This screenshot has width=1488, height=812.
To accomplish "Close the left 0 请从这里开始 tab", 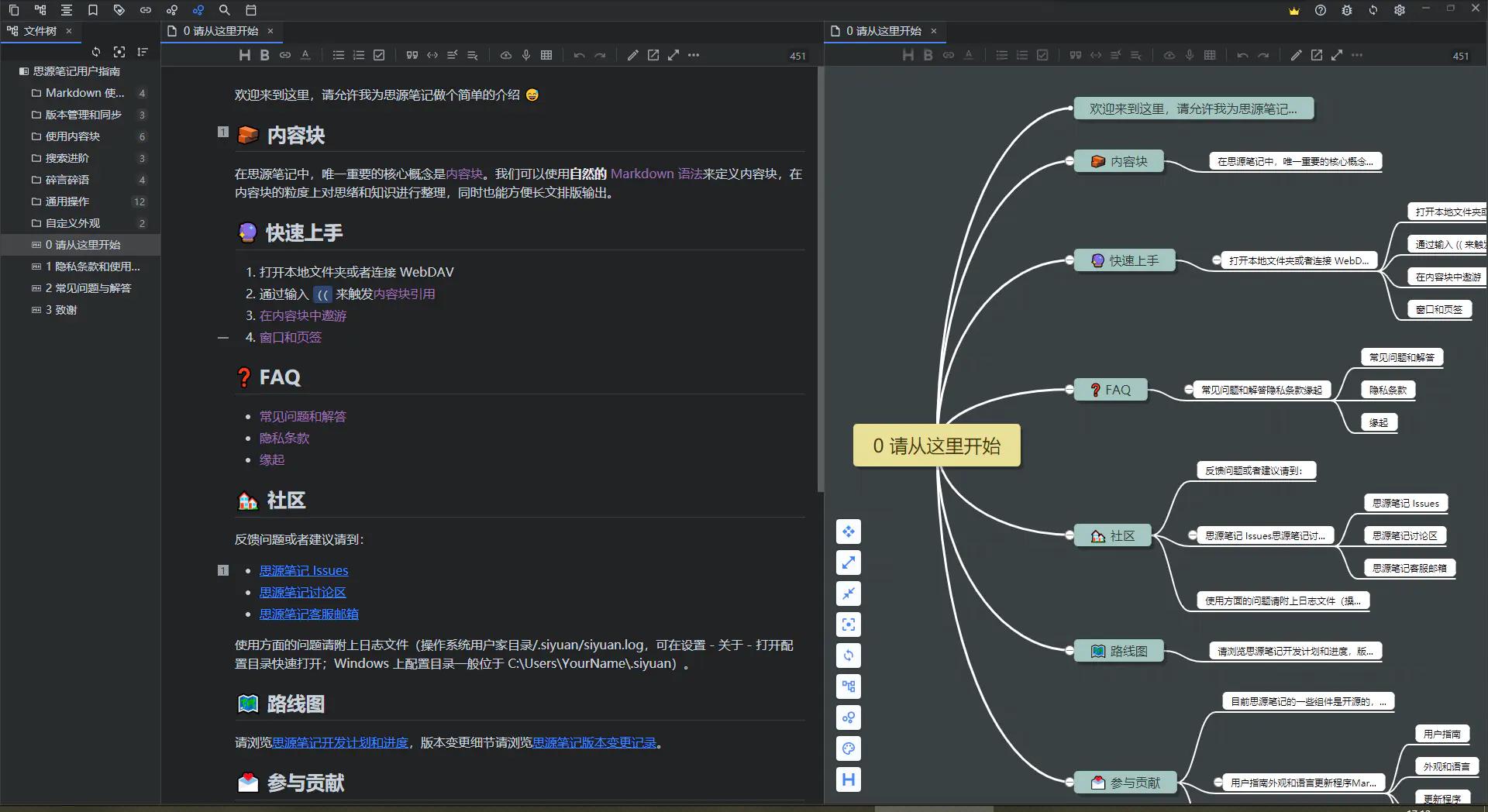I will click(270, 31).
